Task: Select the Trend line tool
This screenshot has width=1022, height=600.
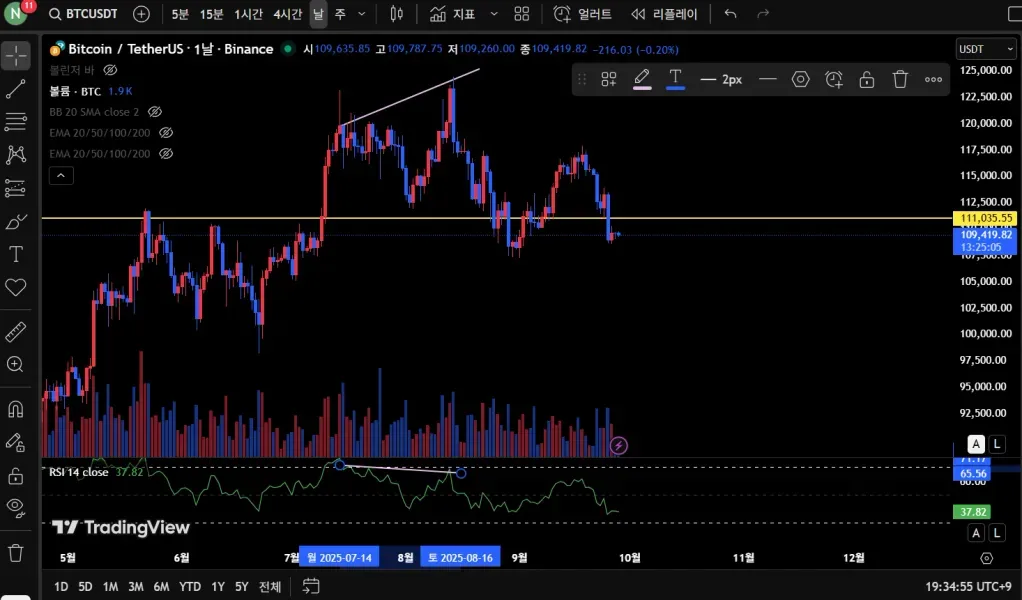Action: coord(16,89)
